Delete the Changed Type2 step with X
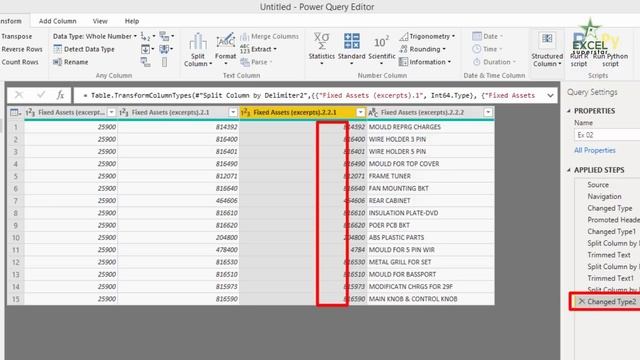640x360 pixels. (x=581, y=301)
